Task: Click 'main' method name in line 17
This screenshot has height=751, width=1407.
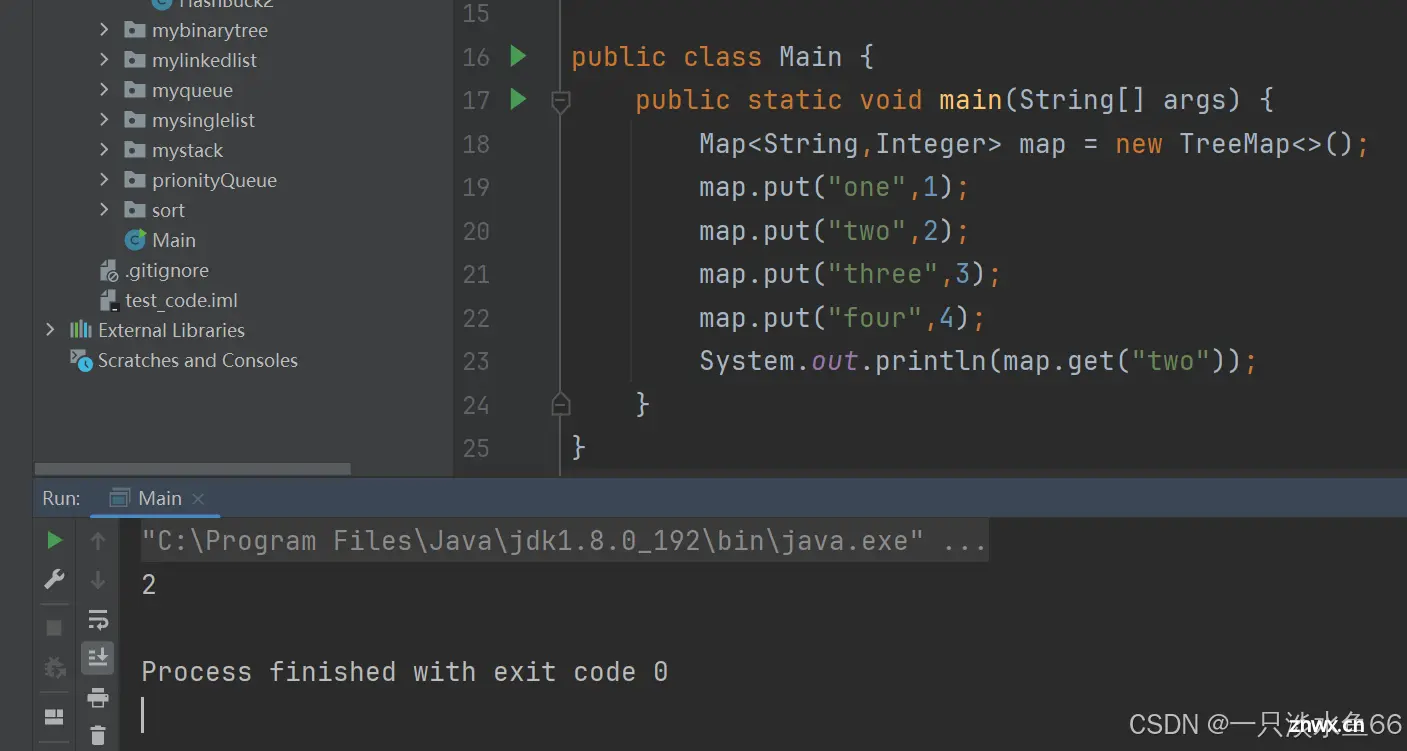Action: (x=970, y=100)
